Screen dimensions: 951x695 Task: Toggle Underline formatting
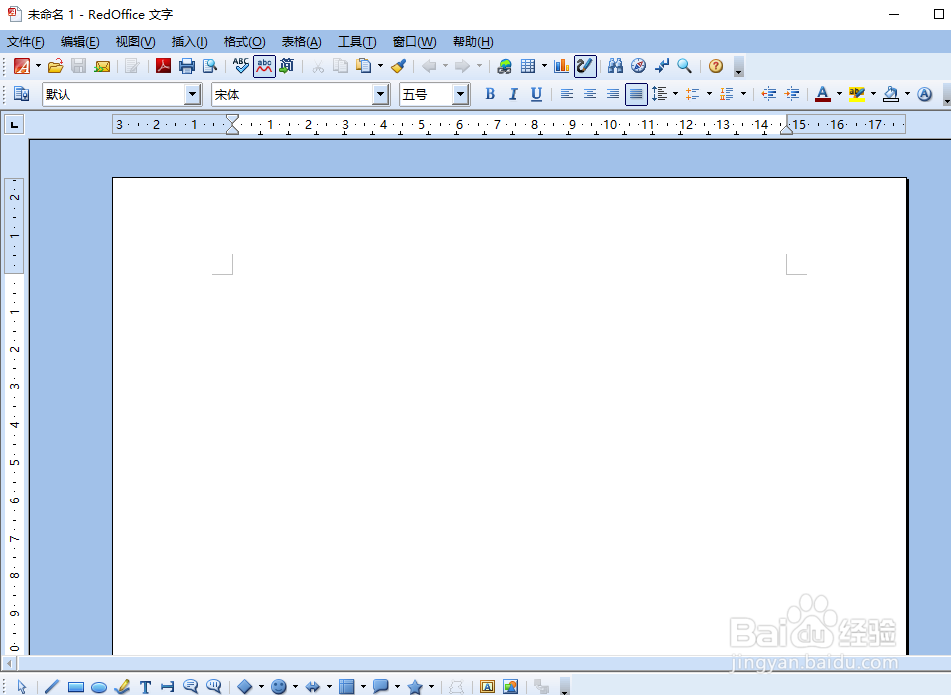click(x=536, y=94)
